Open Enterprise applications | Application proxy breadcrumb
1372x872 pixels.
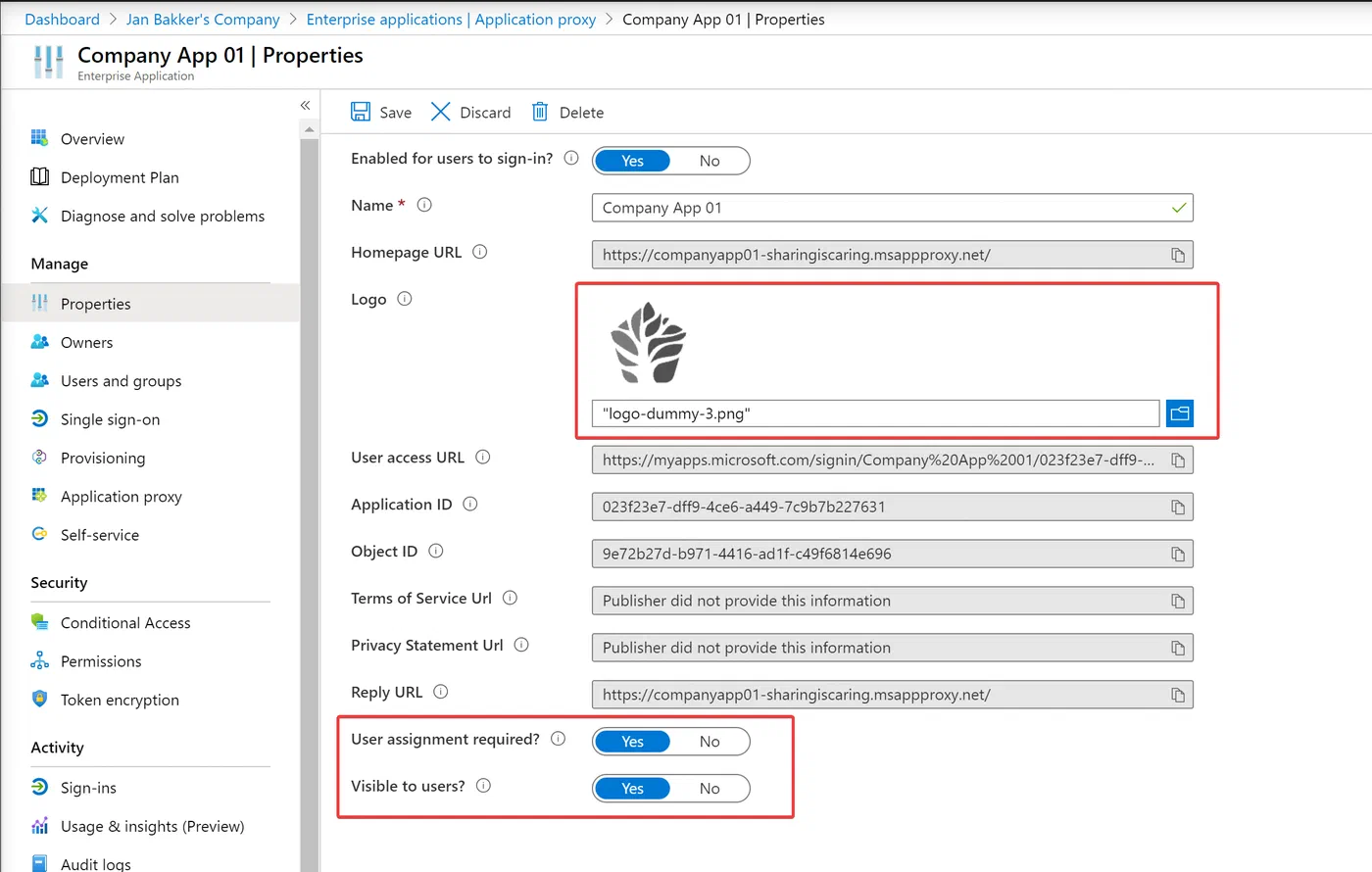click(x=451, y=20)
